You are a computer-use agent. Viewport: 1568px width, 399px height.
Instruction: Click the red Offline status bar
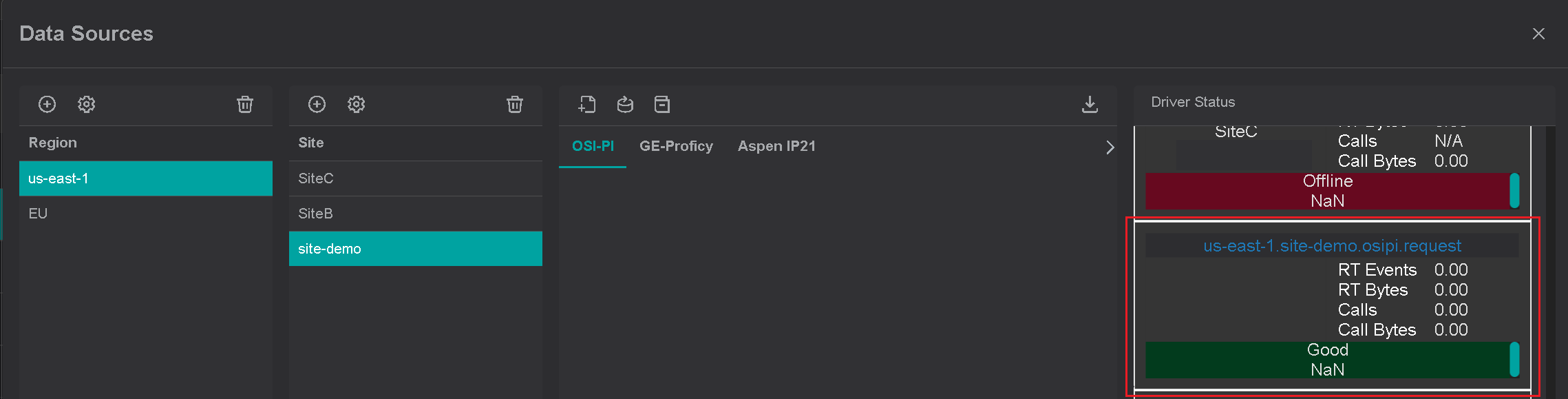[1327, 191]
